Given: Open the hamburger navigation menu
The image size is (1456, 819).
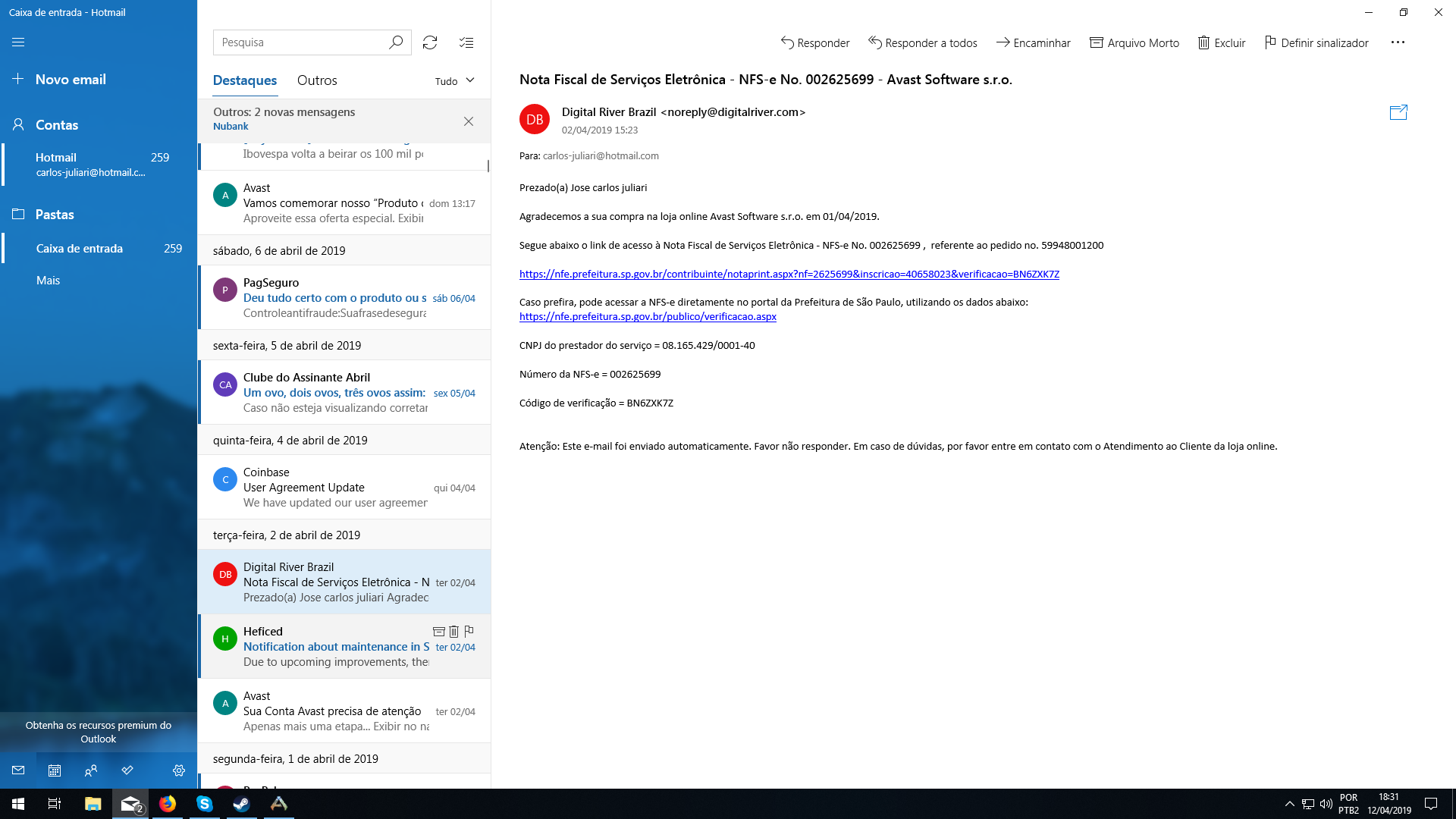Looking at the screenshot, I should (18, 42).
